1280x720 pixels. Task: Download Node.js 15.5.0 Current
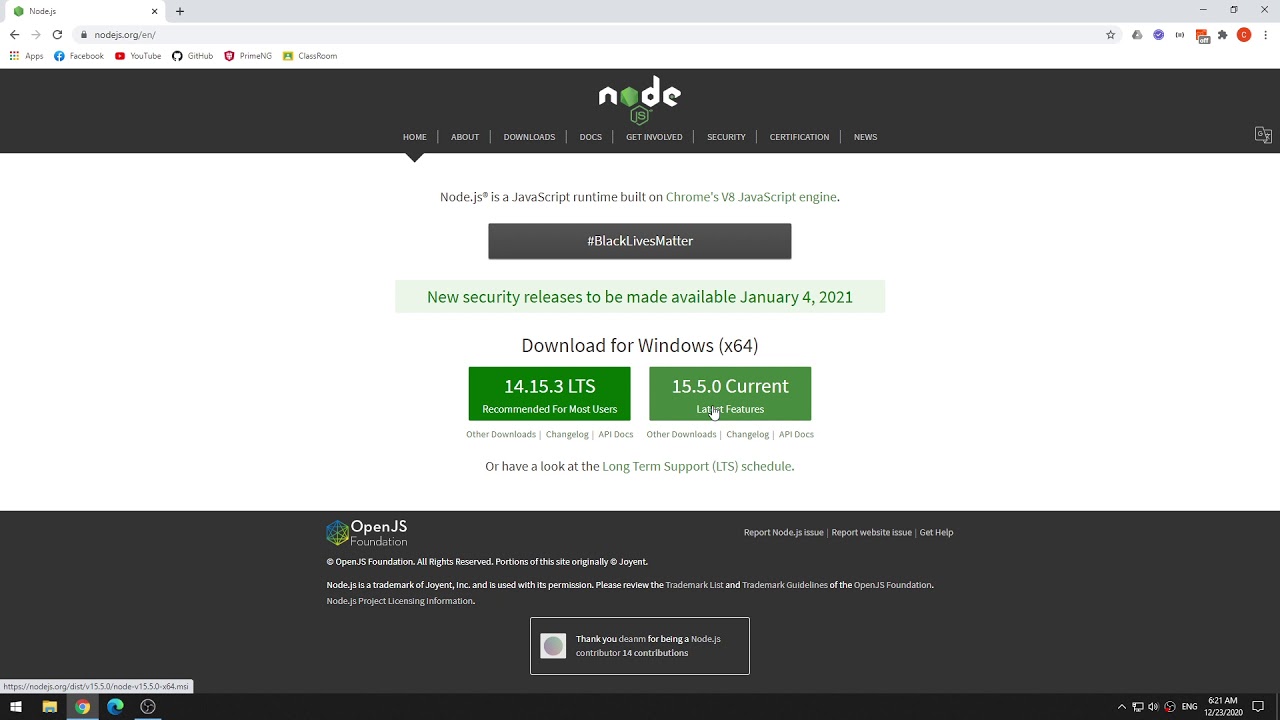[730, 394]
